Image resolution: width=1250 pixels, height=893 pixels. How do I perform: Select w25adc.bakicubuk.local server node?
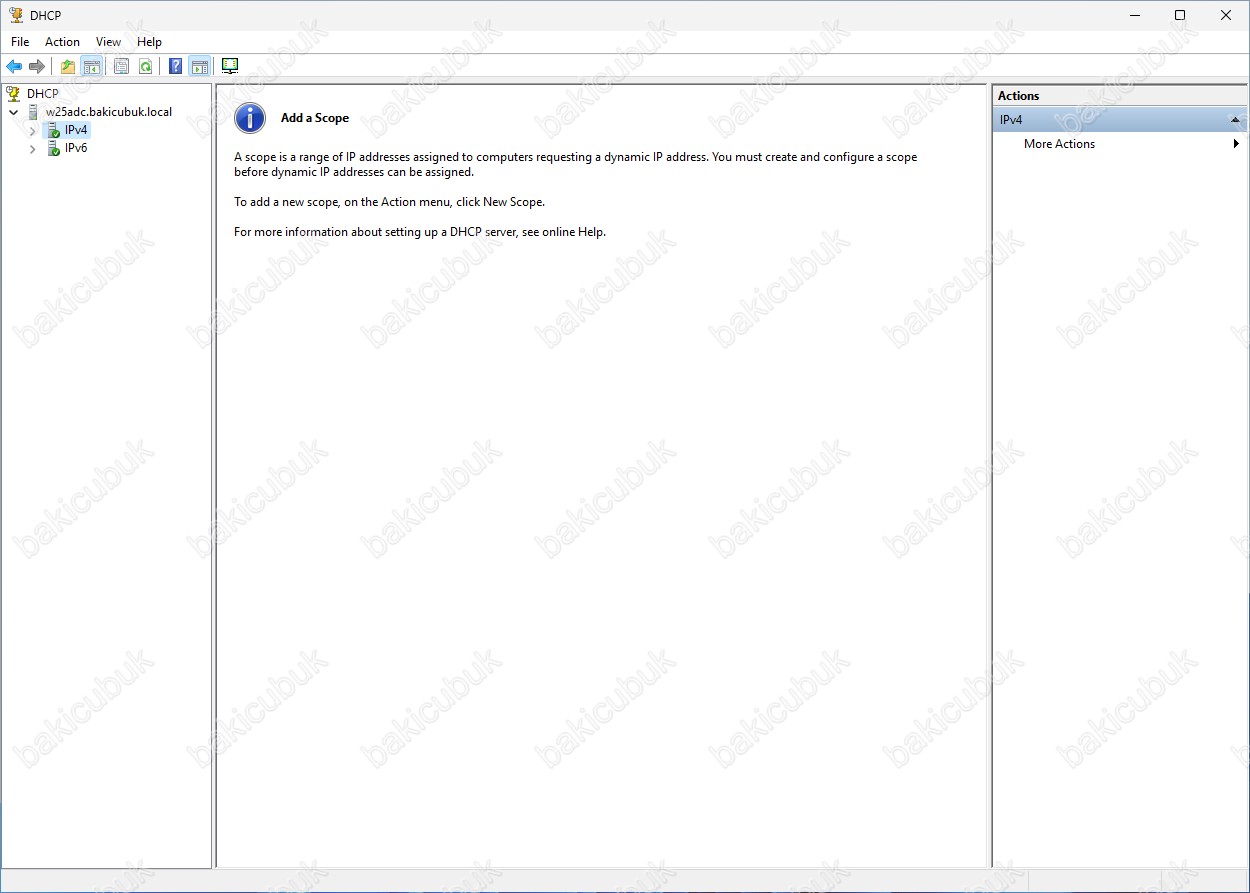[108, 112]
